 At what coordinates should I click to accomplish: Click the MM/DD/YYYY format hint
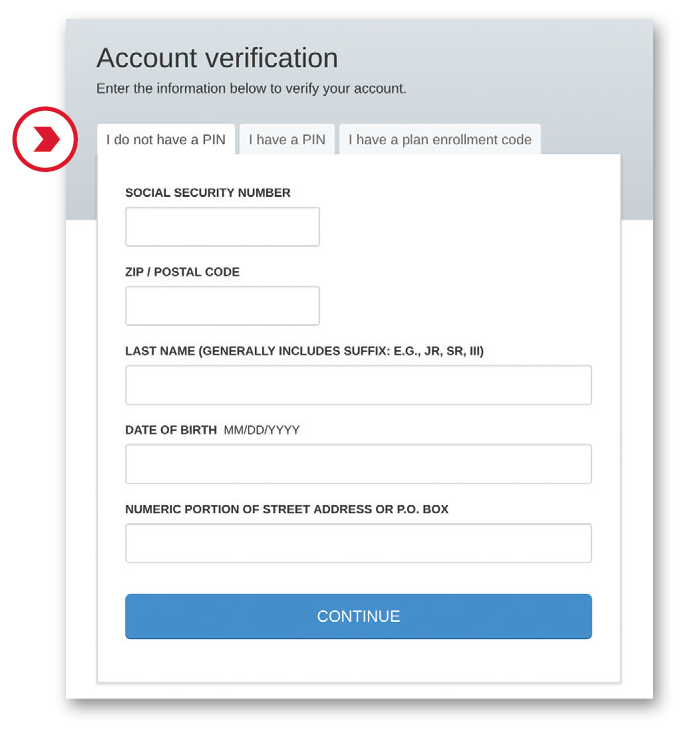tap(262, 430)
